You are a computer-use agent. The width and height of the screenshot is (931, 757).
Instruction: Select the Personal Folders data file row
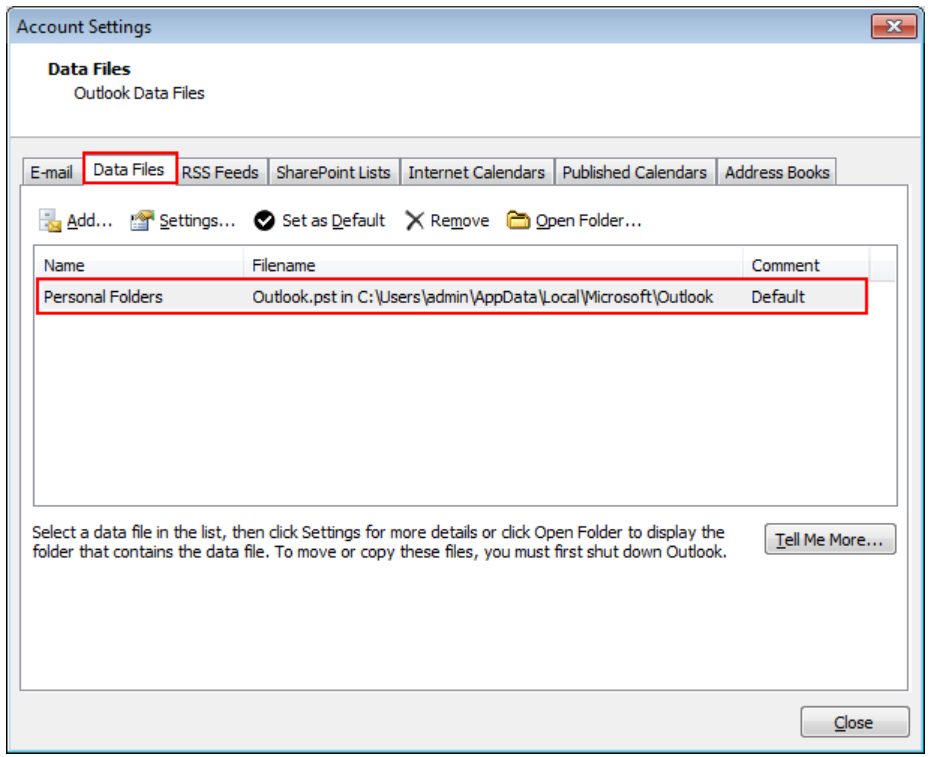coord(452,296)
